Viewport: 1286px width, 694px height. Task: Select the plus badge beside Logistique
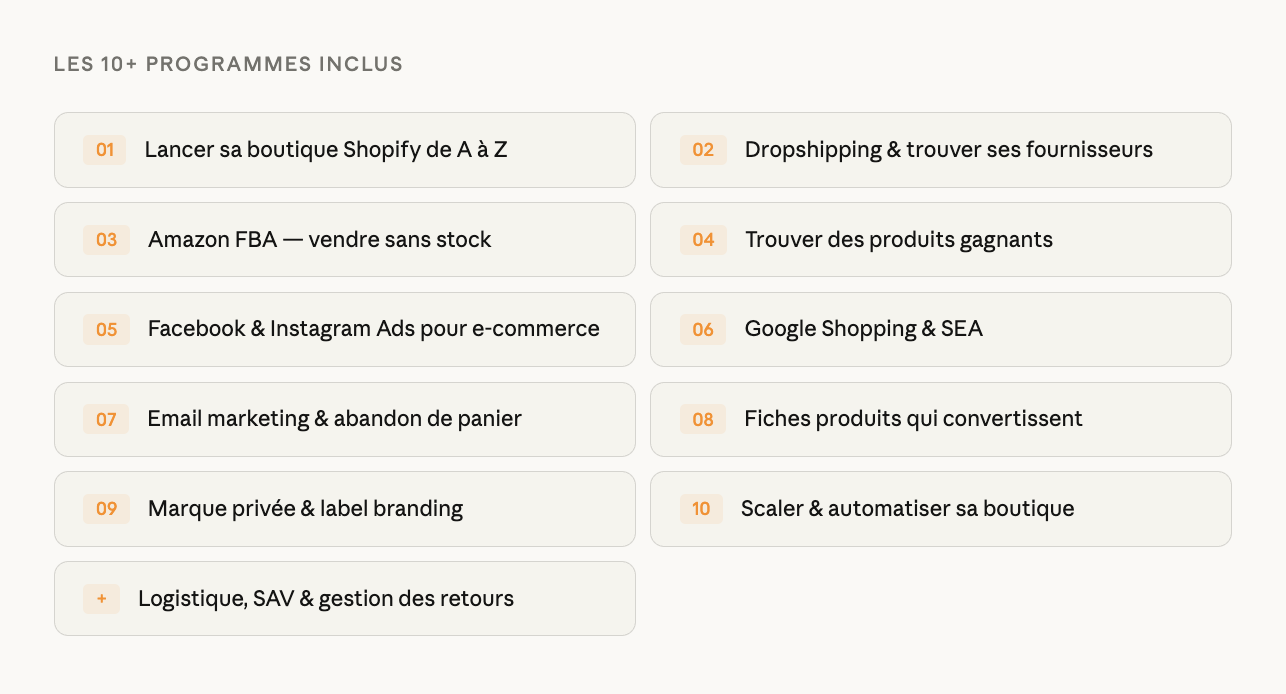[x=101, y=599]
